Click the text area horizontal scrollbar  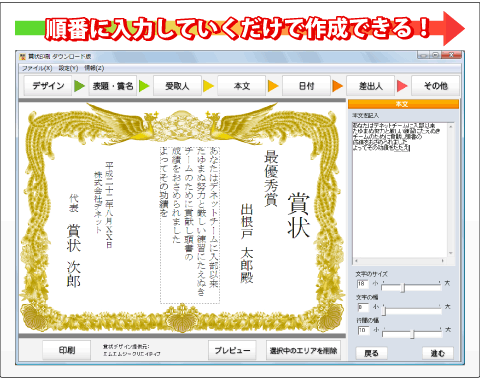(400, 261)
